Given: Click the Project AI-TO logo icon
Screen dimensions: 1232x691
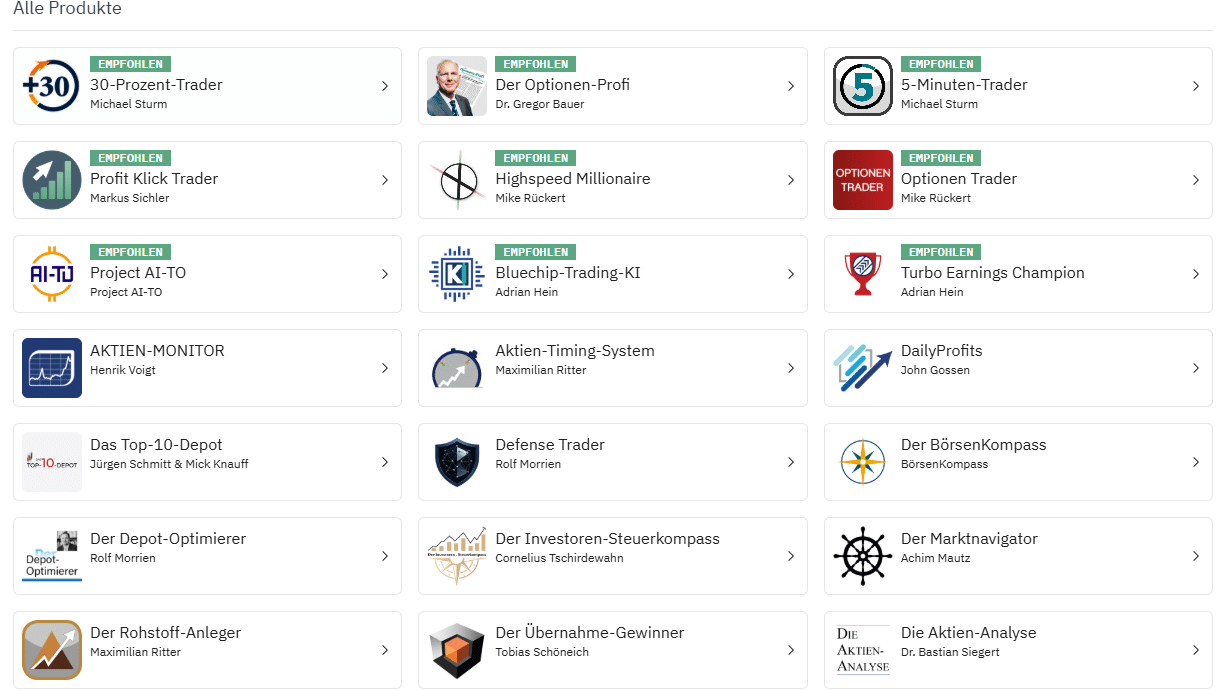Looking at the screenshot, I should click(x=51, y=274).
